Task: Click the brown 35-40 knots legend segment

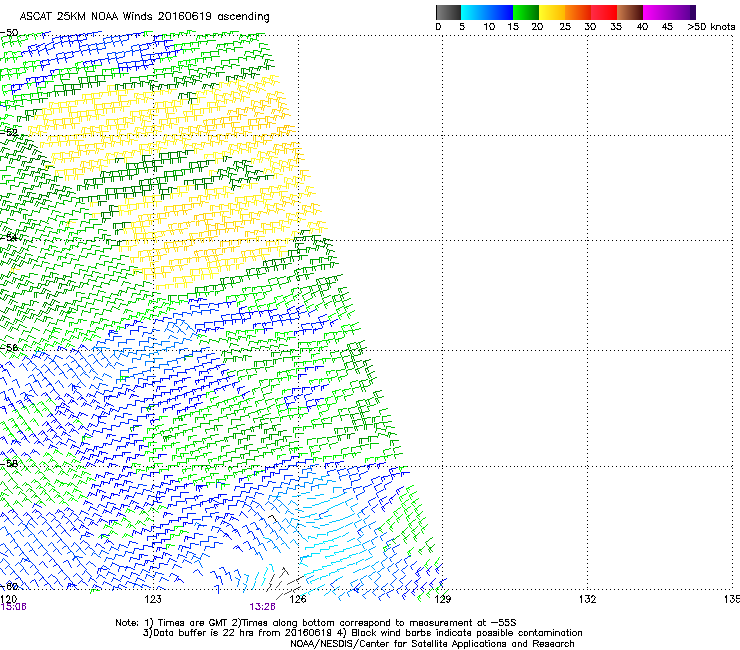Action: coord(630,12)
